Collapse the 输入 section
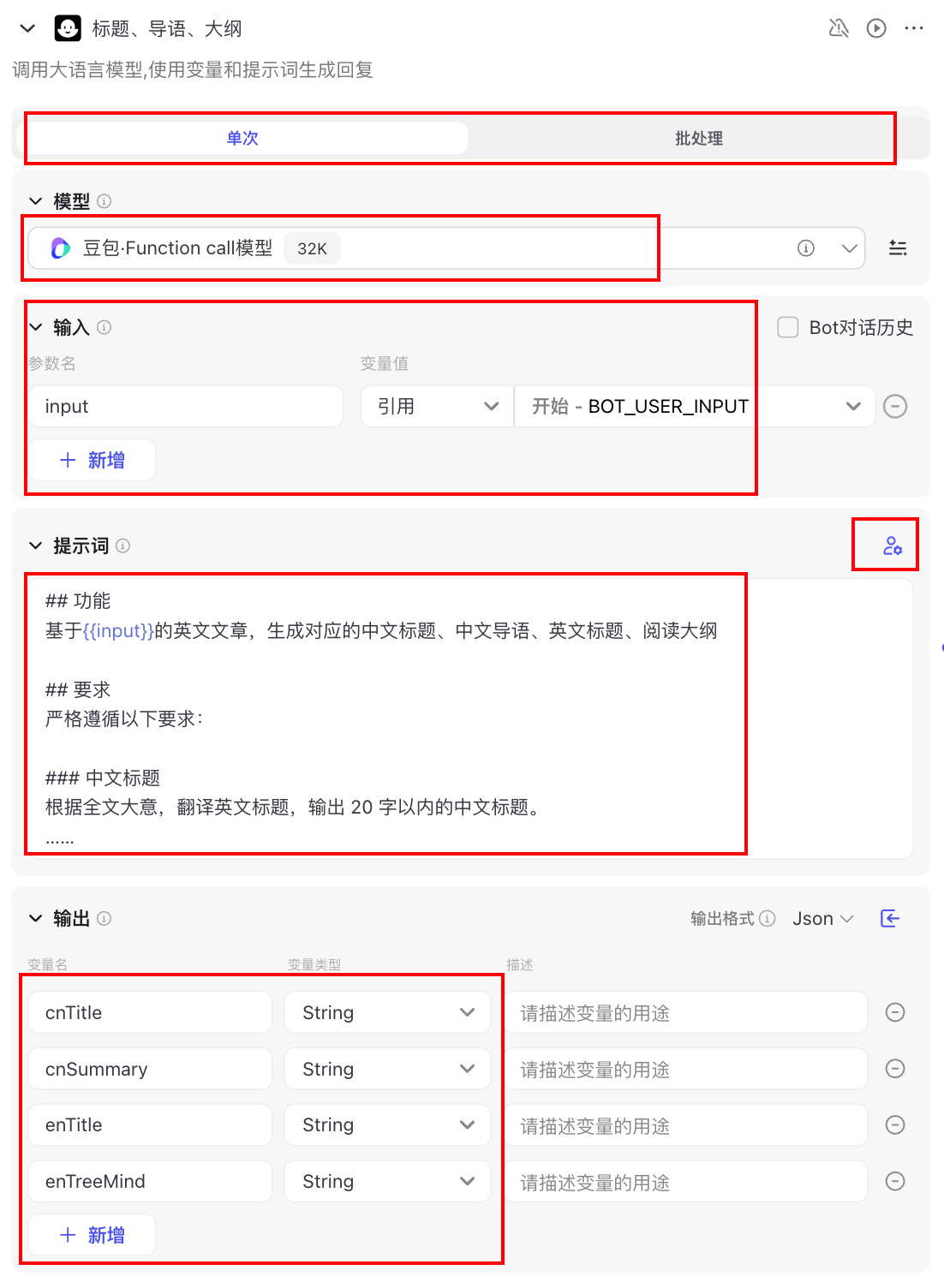Viewport: 944px width, 1288px height. click(x=35, y=327)
